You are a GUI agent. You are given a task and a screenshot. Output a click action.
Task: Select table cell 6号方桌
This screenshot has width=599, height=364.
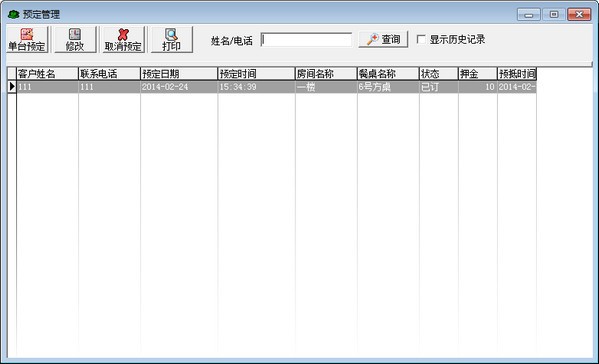tap(388, 87)
